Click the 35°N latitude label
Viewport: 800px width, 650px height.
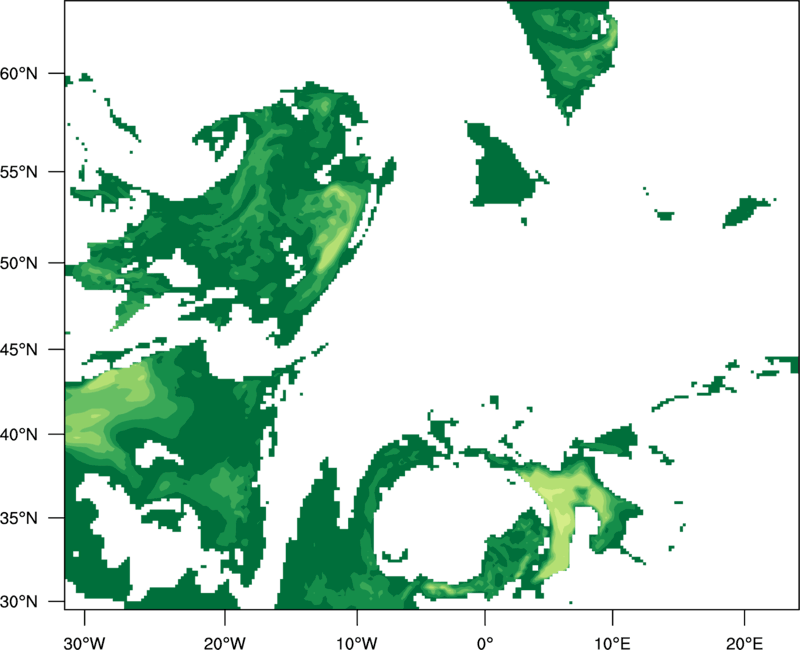[19, 518]
